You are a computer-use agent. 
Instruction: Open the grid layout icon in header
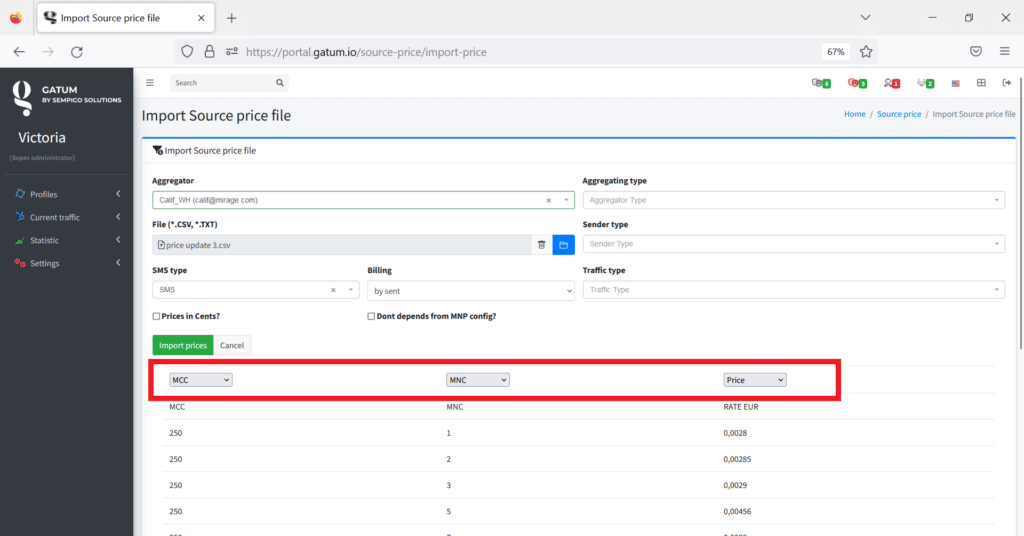[x=981, y=83]
